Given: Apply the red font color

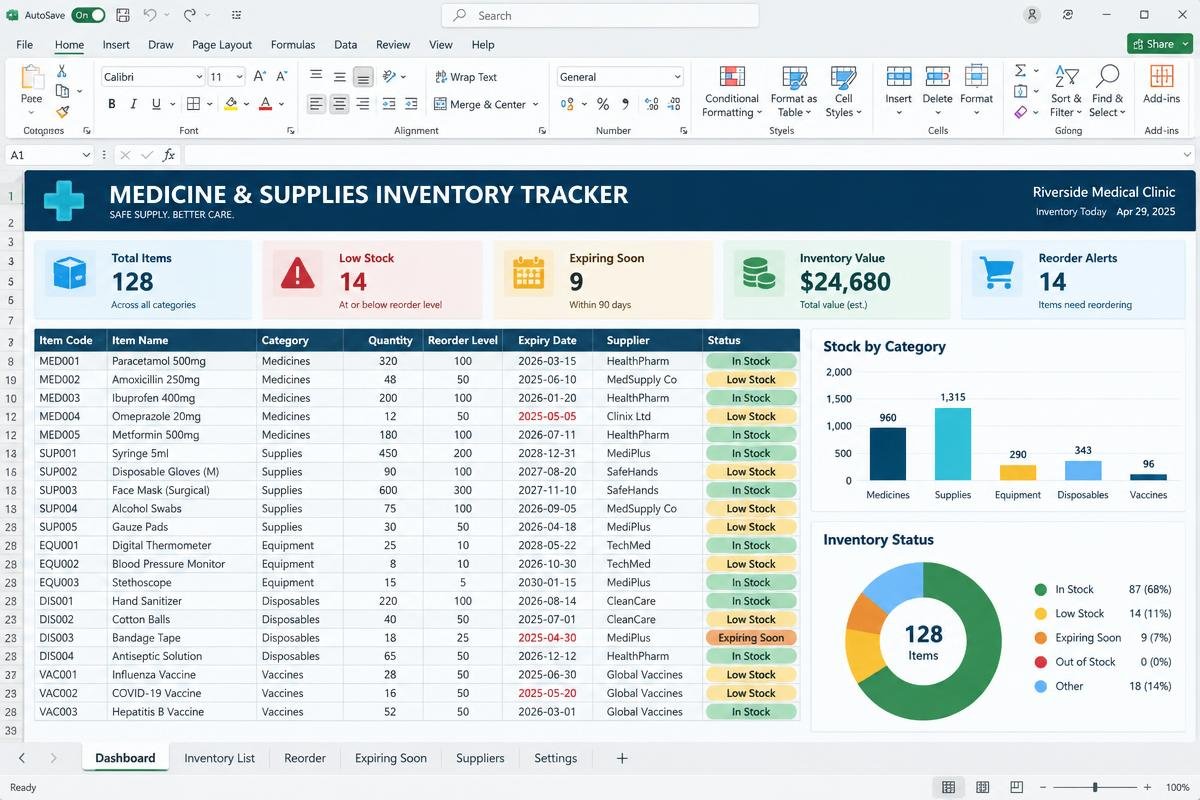Looking at the screenshot, I should (x=265, y=104).
